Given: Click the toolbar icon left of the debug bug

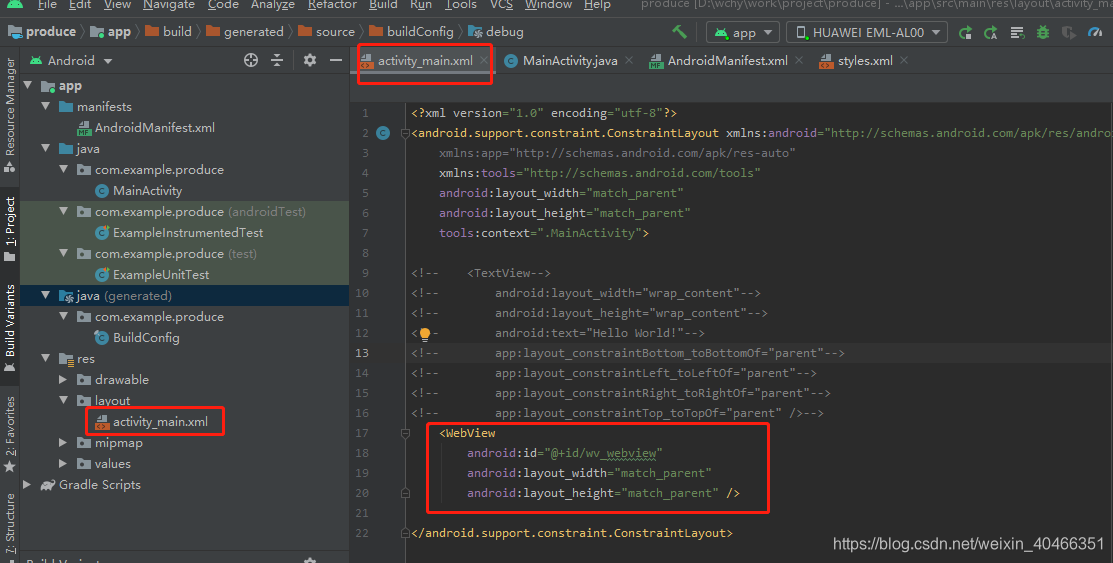Looking at the screenshot, I should coord(1017,33).
